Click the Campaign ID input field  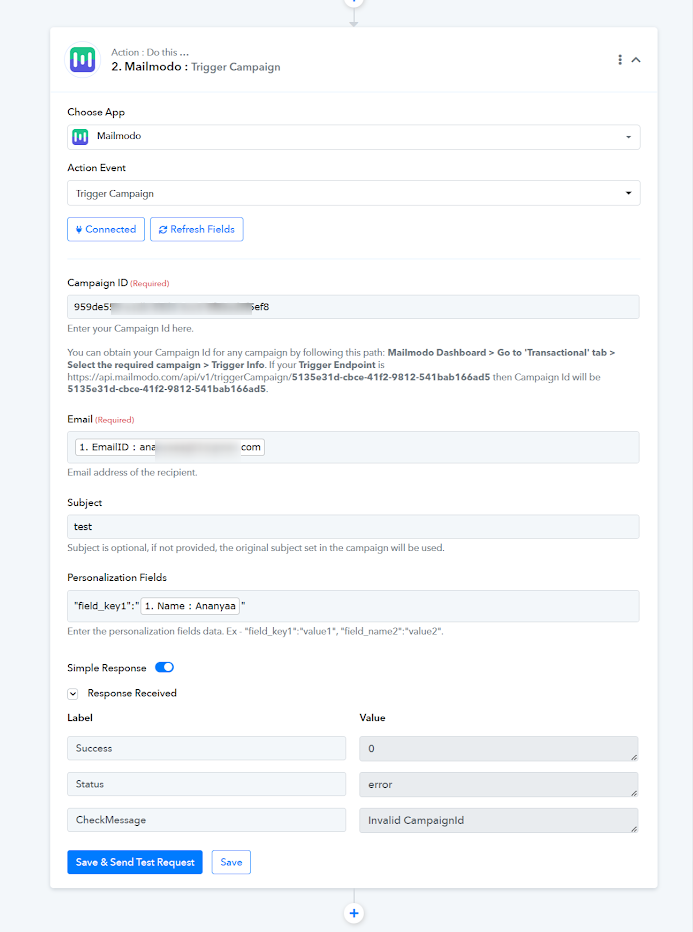coord(353,307)
